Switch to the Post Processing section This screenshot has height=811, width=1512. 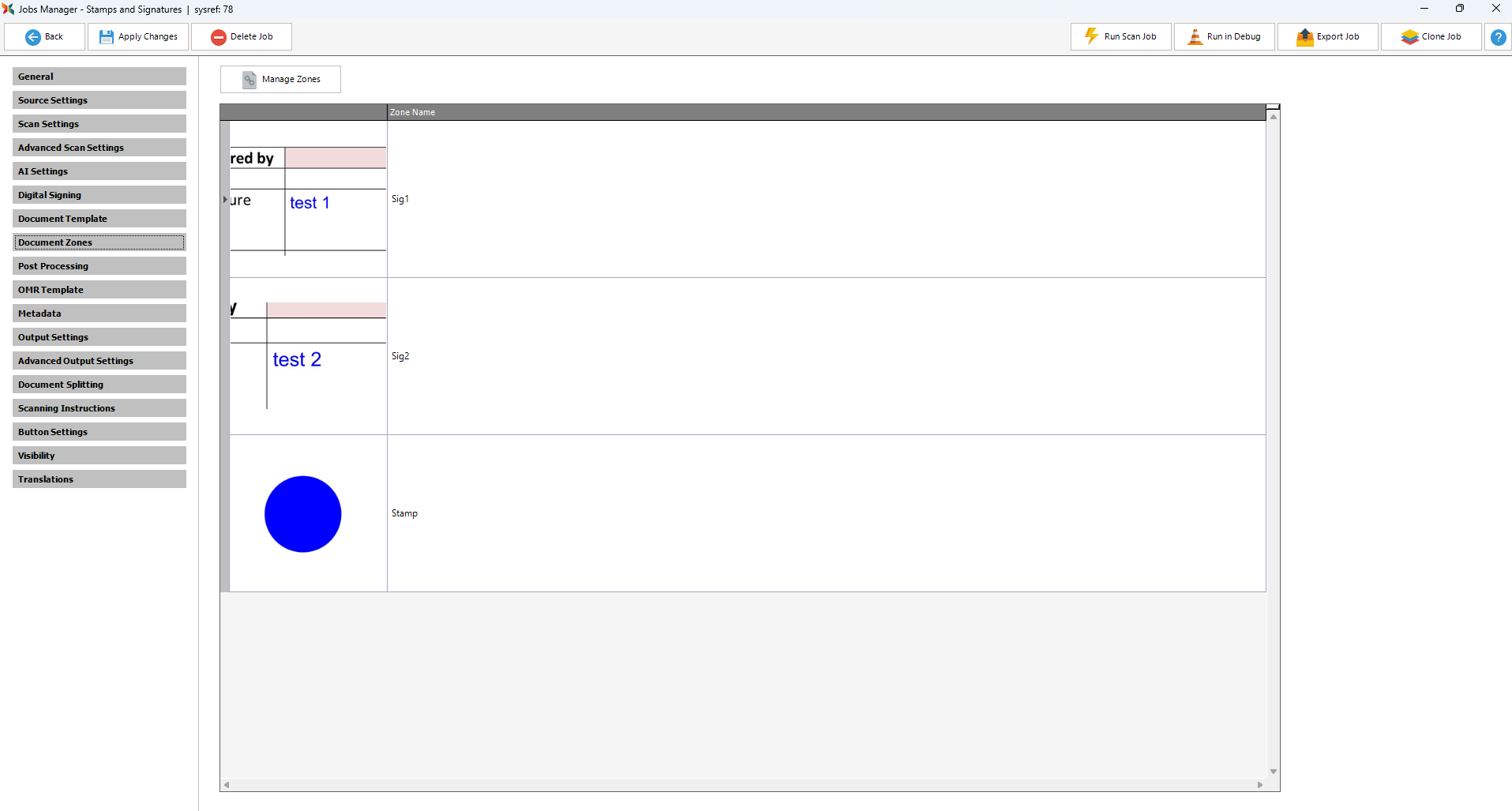99,266
